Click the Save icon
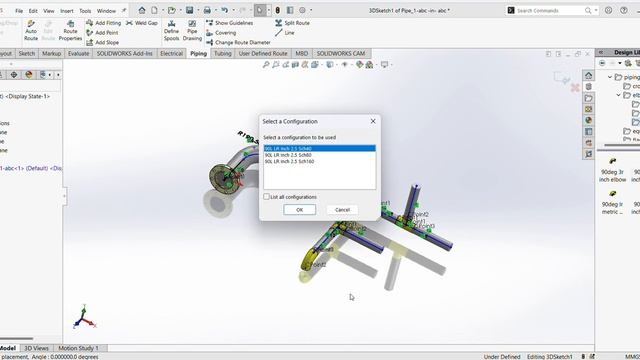640x360 pixels. click(x=189, y=10)
